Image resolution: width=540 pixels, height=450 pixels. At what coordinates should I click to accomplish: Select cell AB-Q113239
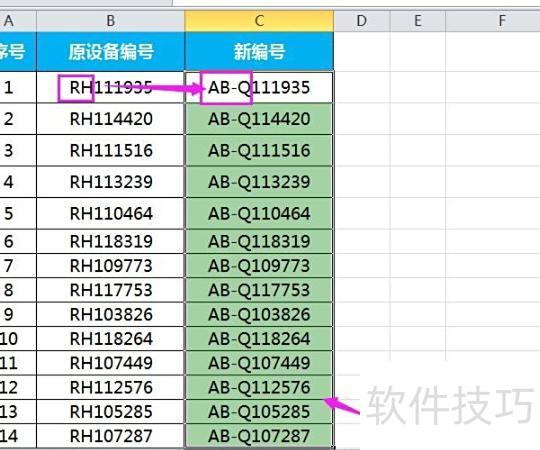point(259,182)
